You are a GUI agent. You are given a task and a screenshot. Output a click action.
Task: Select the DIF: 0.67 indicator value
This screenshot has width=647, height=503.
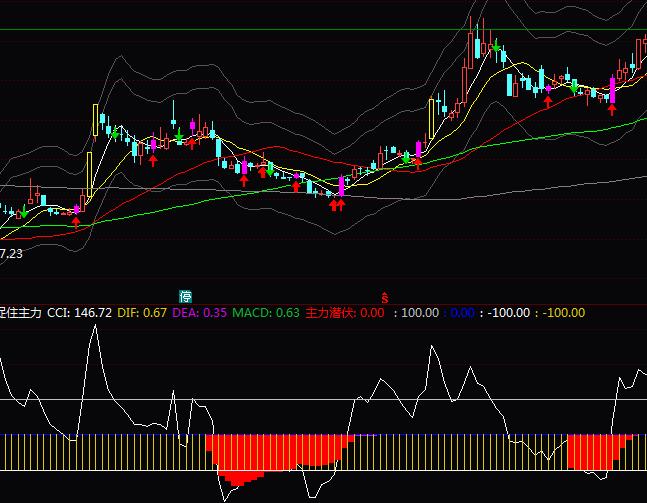141,313
